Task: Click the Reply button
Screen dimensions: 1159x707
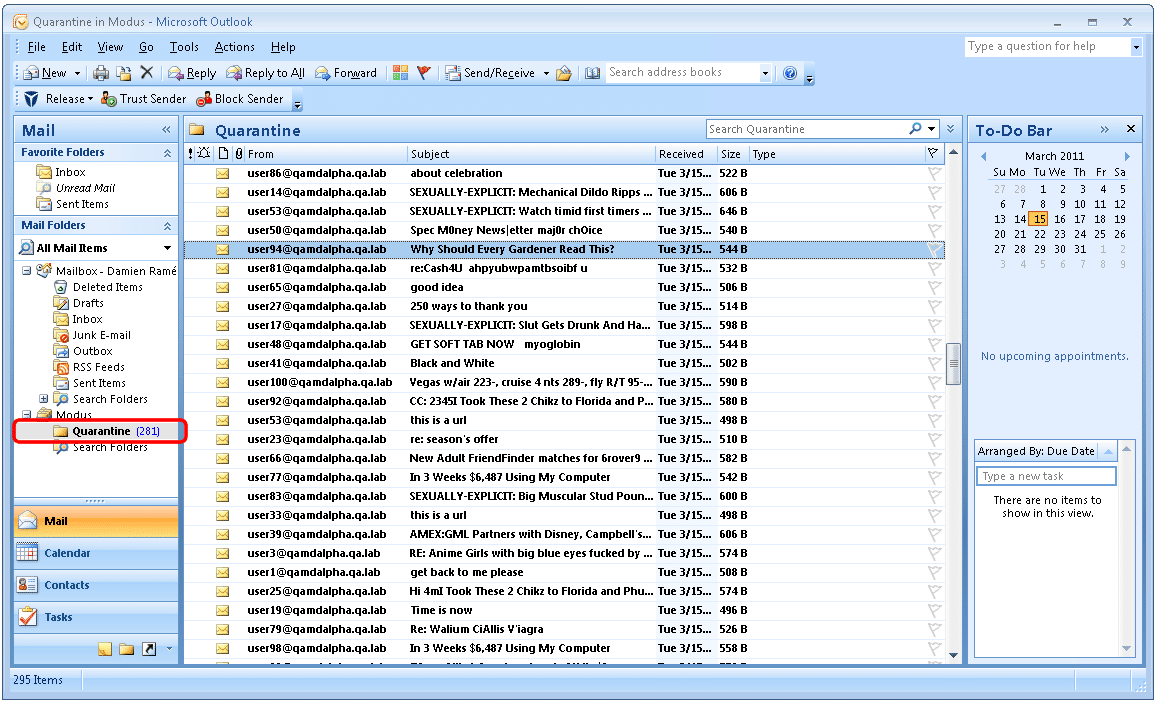Action: pyautogui.click(x=192, y=73)
